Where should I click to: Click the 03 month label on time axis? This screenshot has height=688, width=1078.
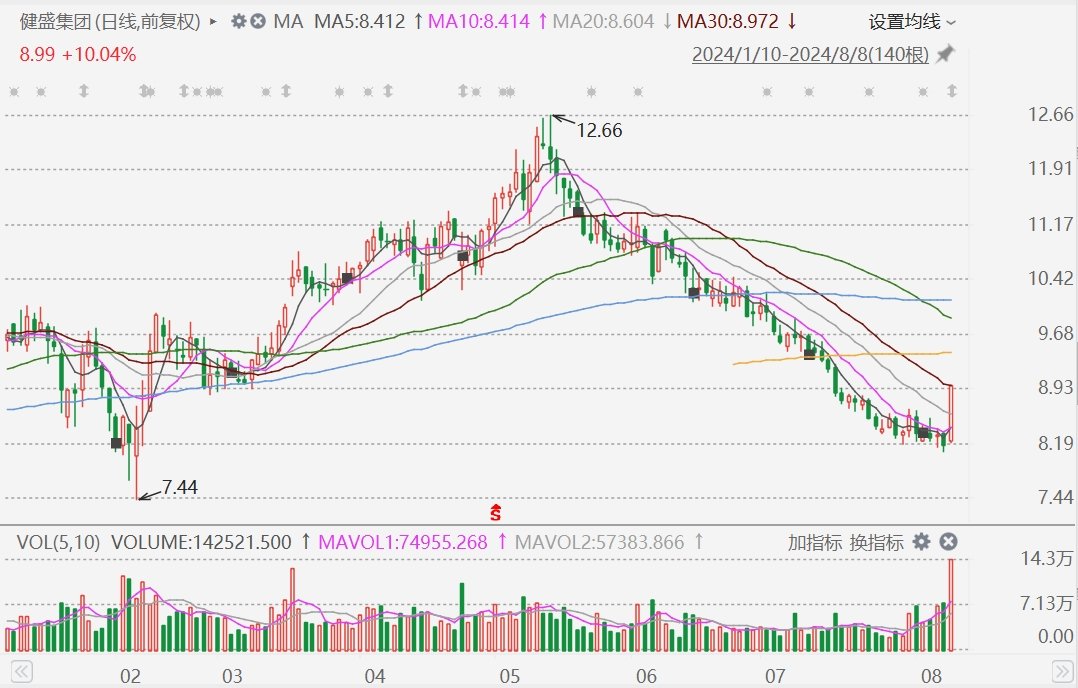[232, 676]
